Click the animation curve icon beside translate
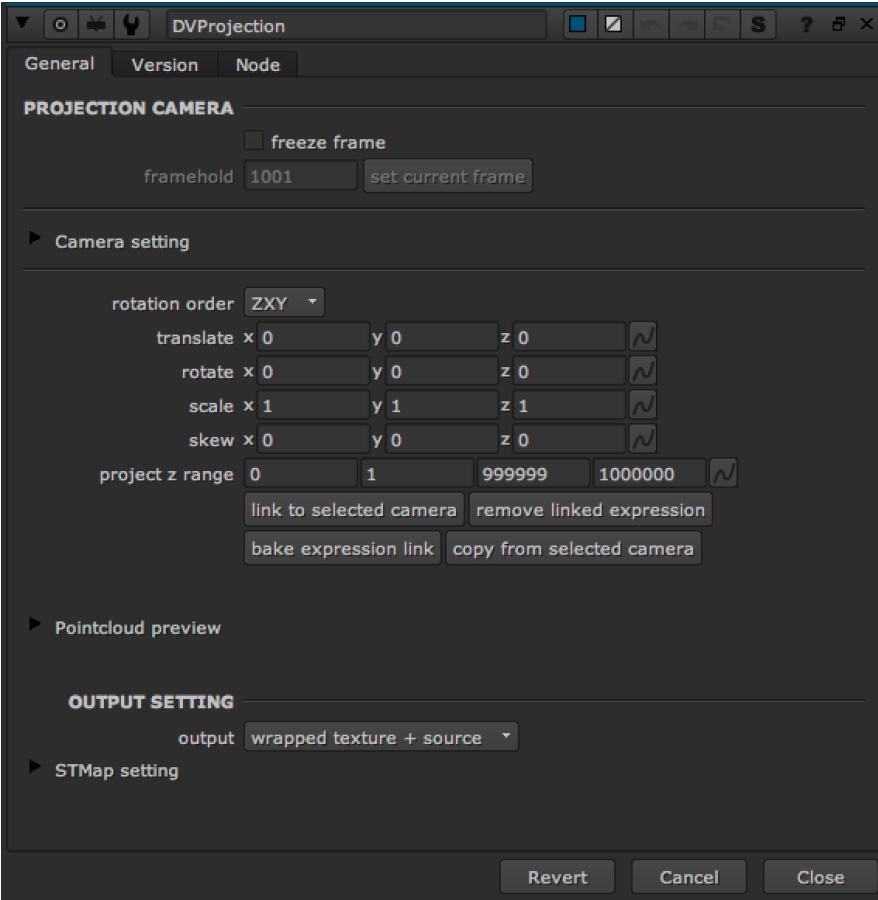The image size is (878, 900). 643,338
